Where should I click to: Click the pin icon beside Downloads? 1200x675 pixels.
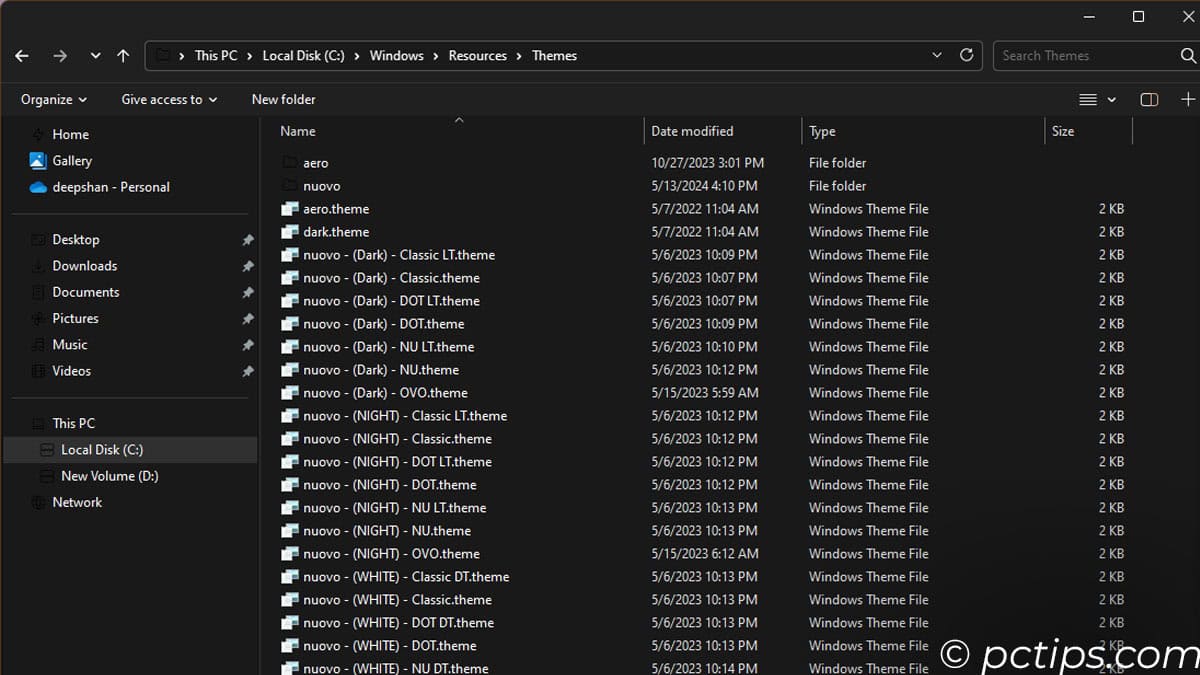[247, 267]
